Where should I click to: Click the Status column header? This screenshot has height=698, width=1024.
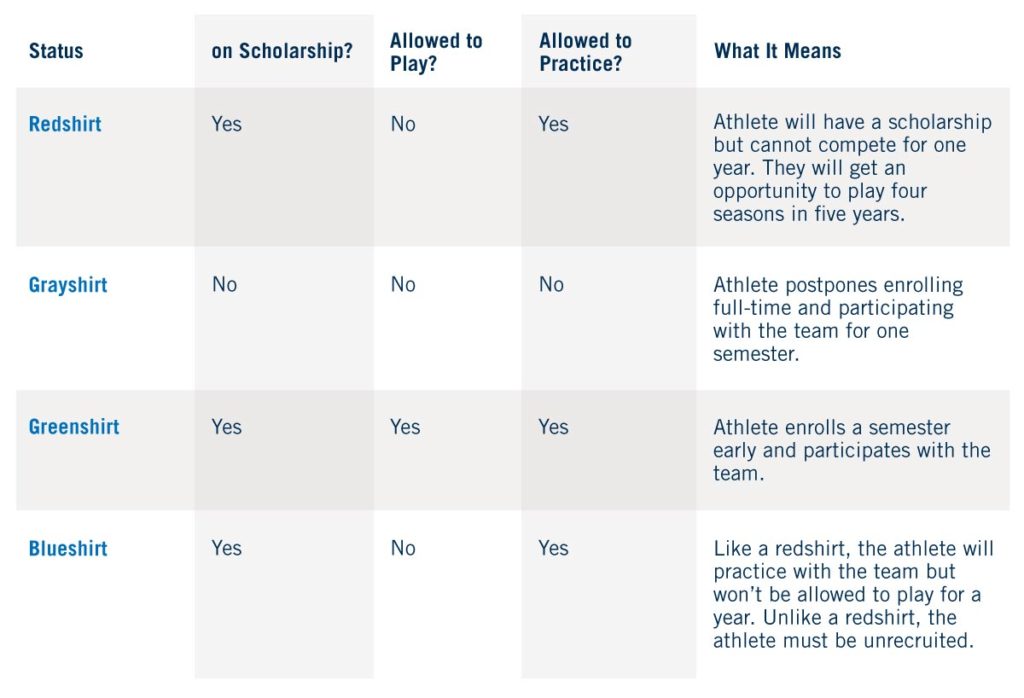[x=56, y=51]
